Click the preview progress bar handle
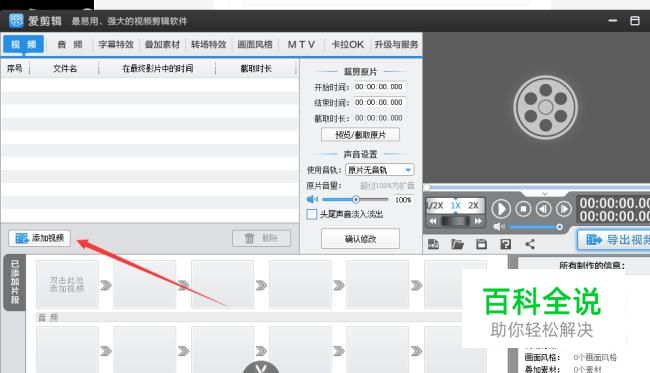This screenshot has width=650, height=373. click(426, 187)
